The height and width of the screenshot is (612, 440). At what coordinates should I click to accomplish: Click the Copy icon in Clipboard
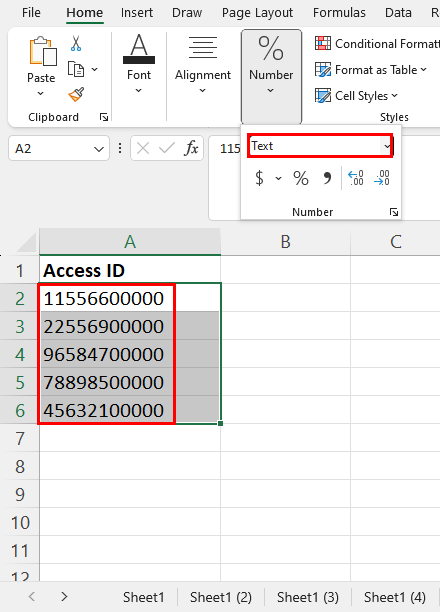[x=76, y=69]
